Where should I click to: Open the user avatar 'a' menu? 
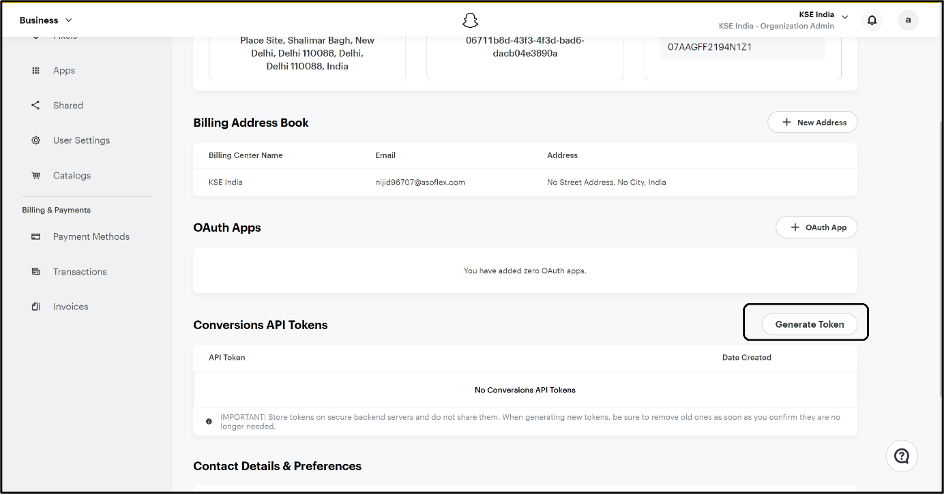point(908,20)
